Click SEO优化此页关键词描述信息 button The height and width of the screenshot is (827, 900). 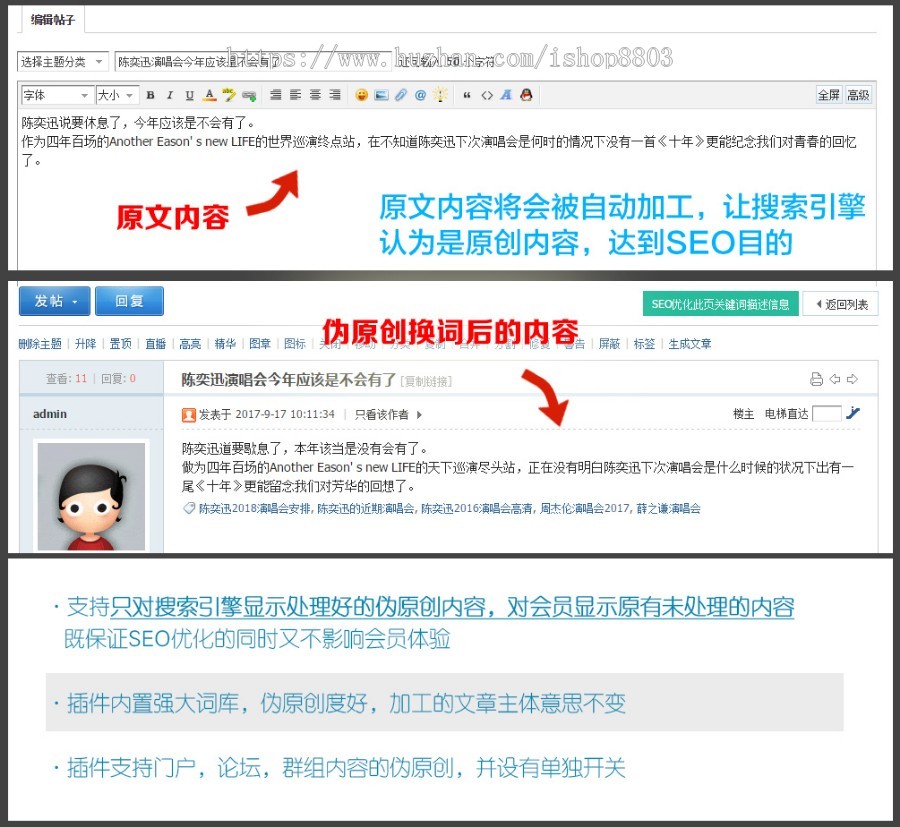pyautogui.click(x=720, y=304)
